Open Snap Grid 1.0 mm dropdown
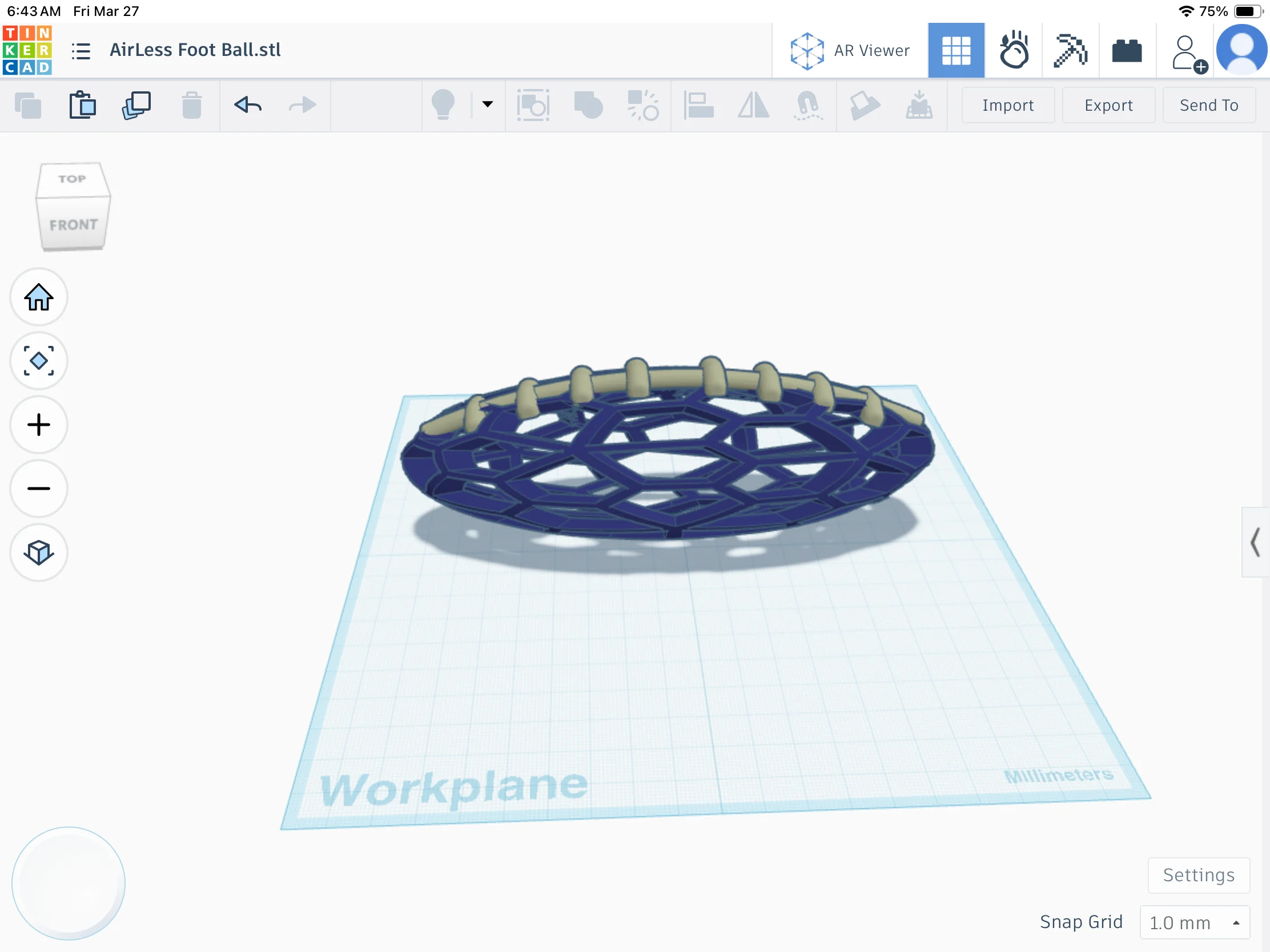Image resolution: width=1270 pixels, height=952 pixels. click(x=1194, y=922)
